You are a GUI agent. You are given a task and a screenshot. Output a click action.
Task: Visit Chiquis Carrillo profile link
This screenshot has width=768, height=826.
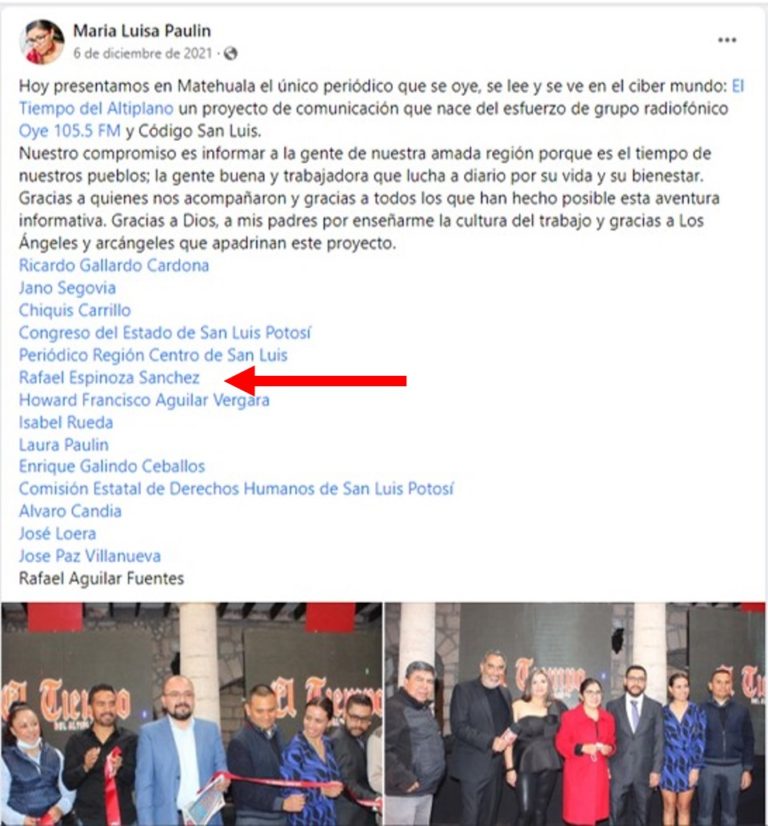[x=75, y=310]
